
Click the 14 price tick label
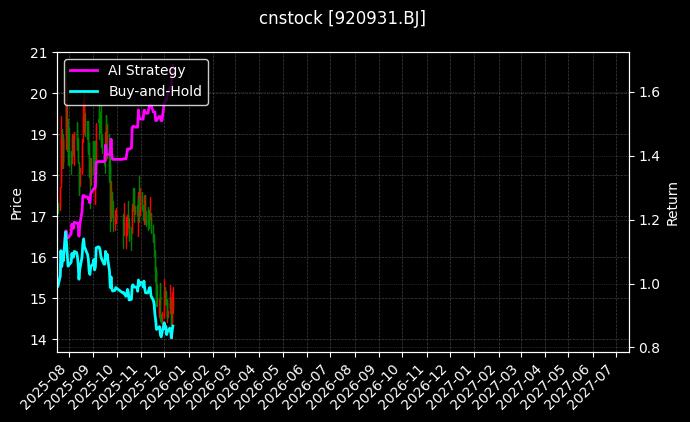[39, 340]
